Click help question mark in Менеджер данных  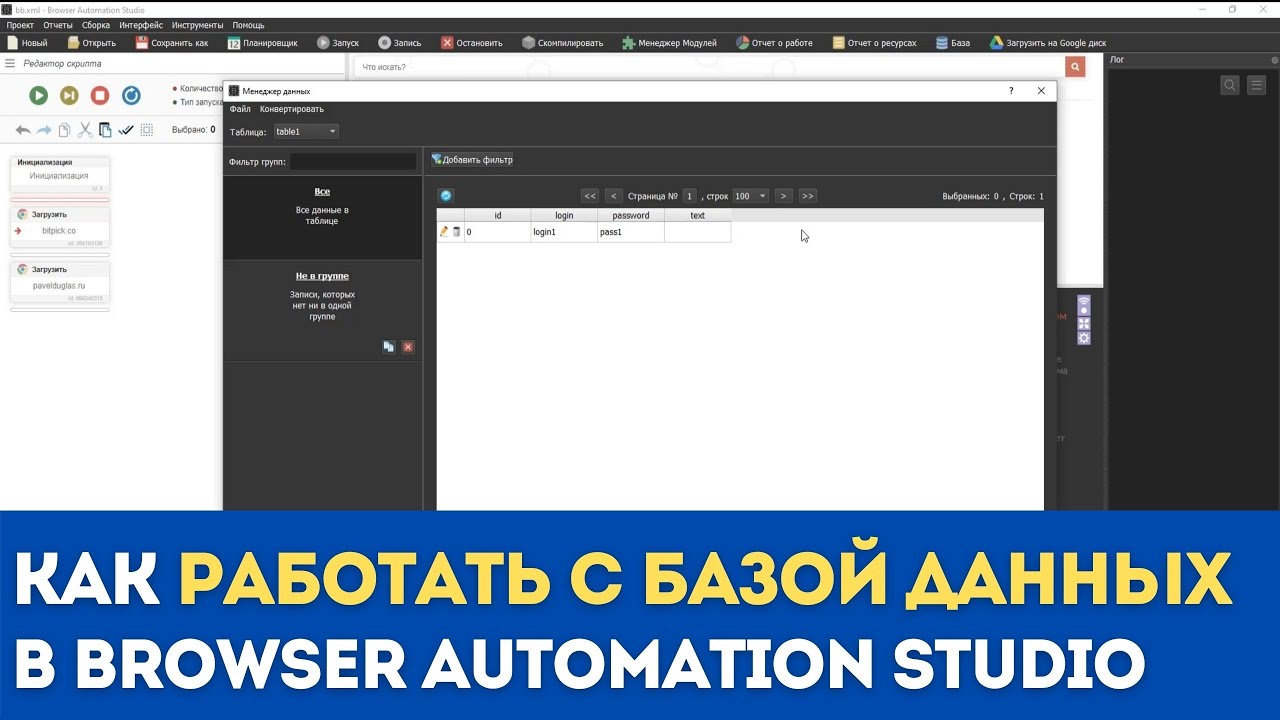click(x=1011, y=91)
